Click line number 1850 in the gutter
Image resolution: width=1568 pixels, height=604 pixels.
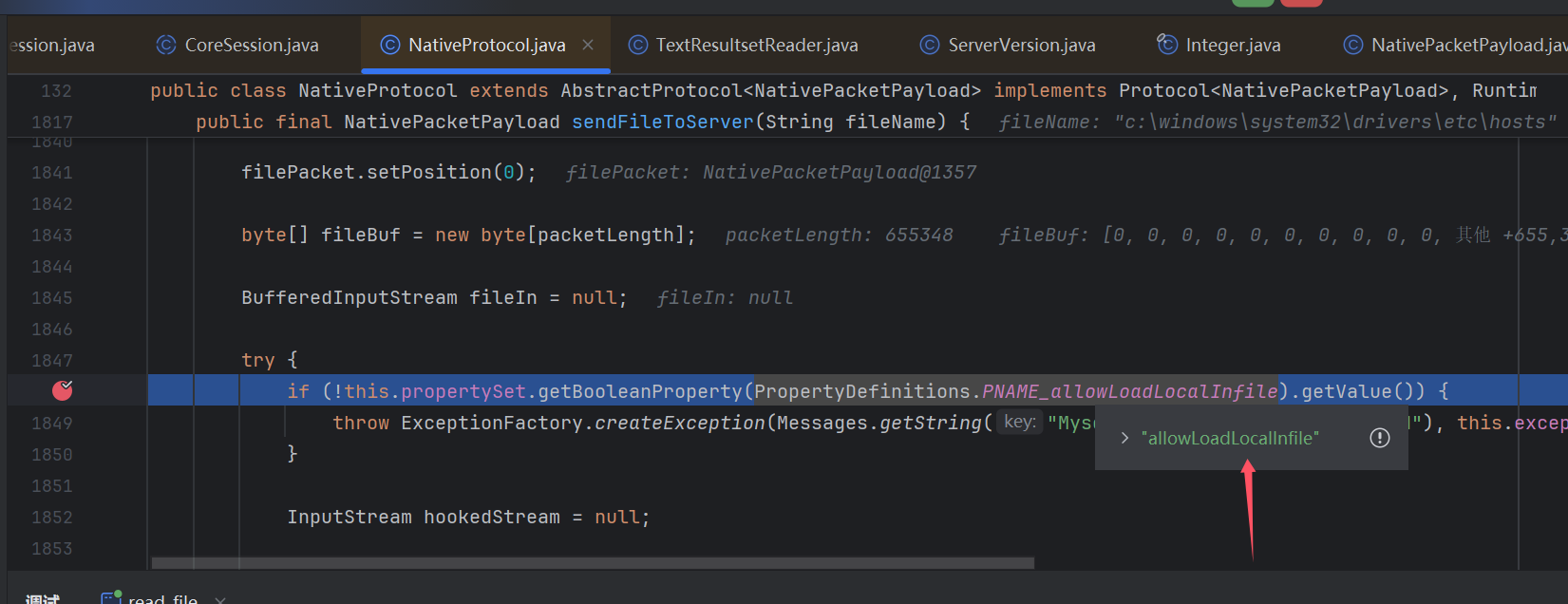(52, 455)
